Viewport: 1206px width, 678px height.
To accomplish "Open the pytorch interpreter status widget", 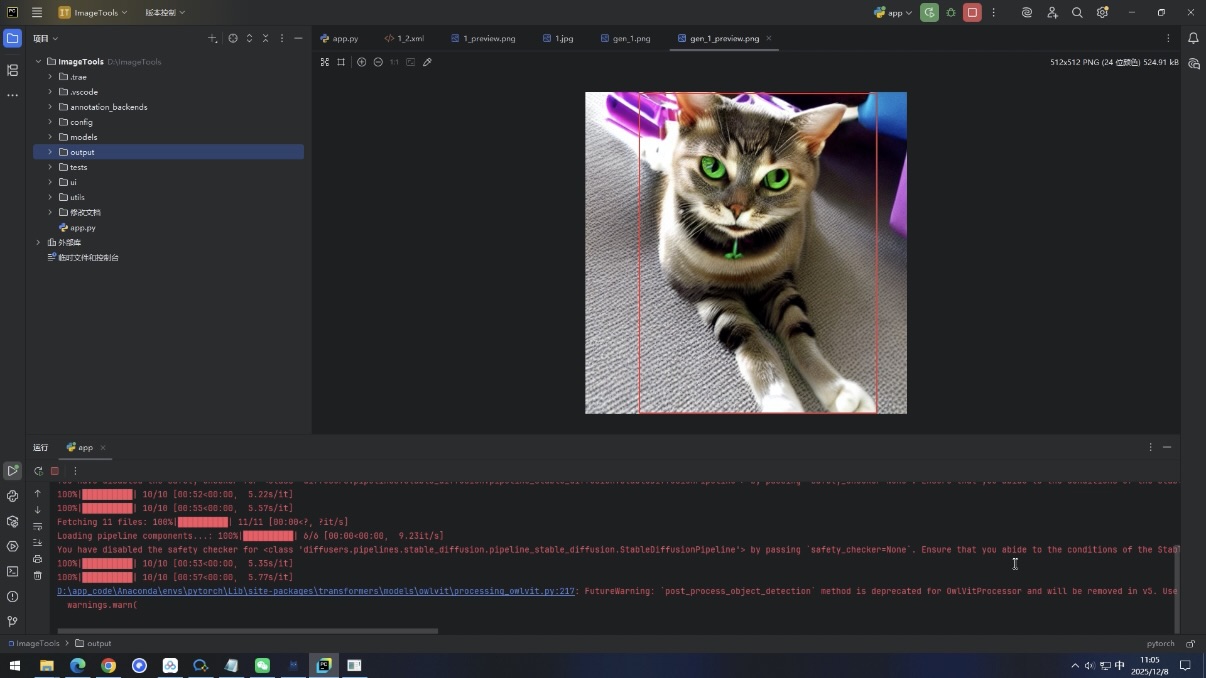I will 1160,644.
